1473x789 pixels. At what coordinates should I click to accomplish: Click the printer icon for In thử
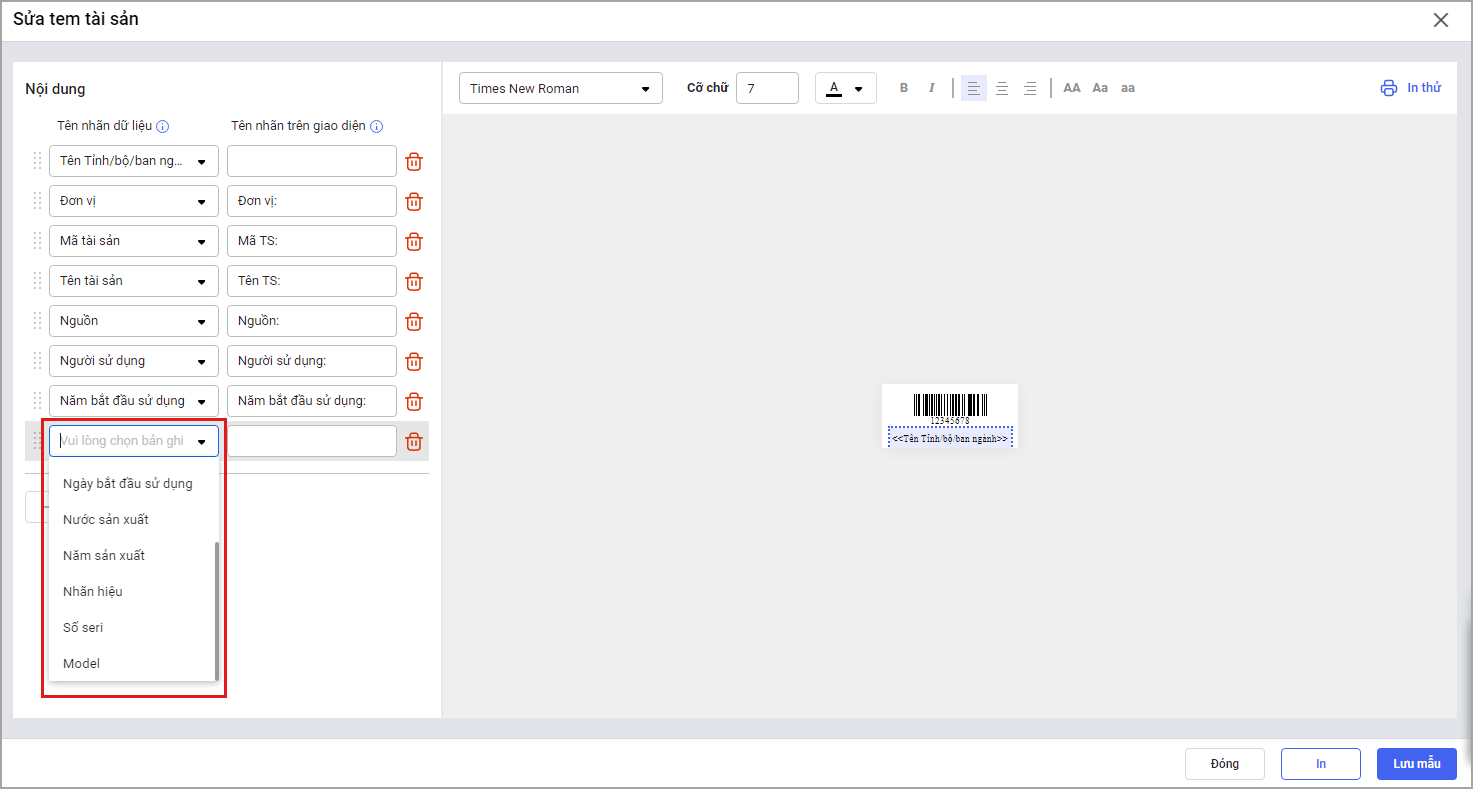pyautogui.click(x=1388, y=88)
